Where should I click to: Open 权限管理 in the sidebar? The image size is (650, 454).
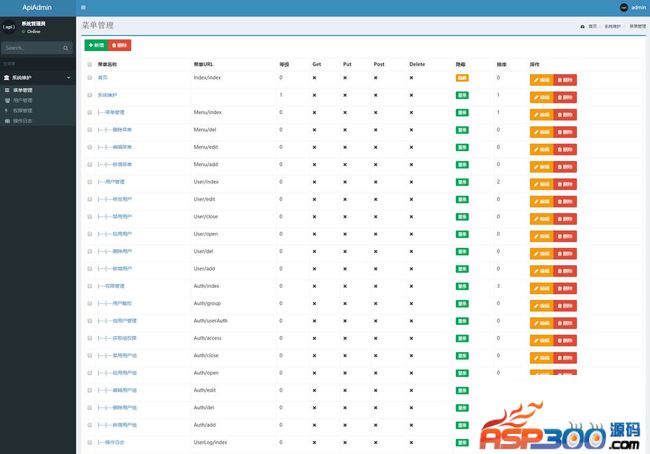point(23,110)
